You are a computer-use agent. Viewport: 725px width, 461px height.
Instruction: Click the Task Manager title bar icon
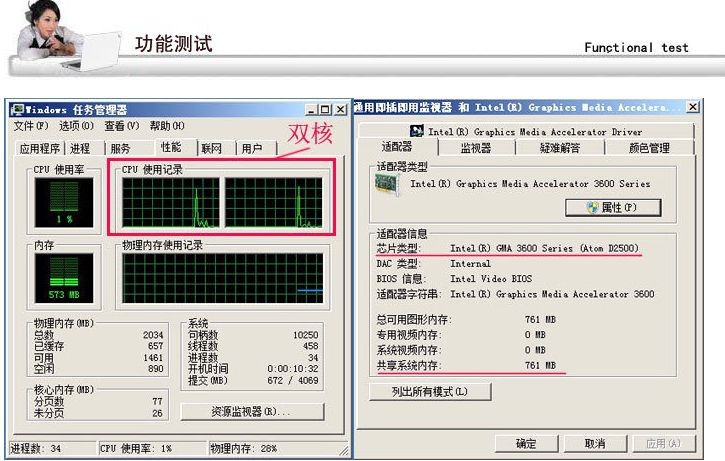[17, 110]
